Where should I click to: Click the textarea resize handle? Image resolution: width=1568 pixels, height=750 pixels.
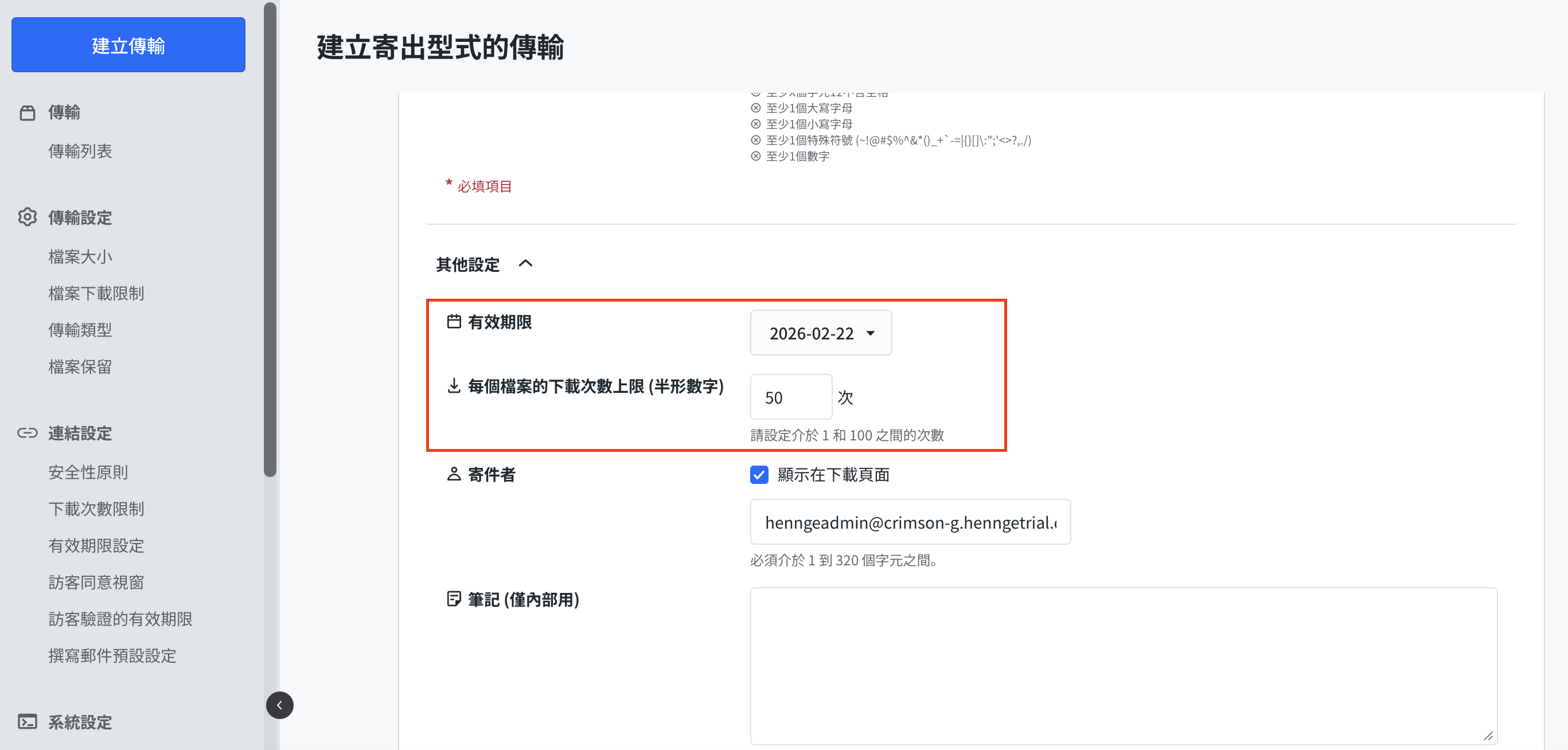point(1488,736)
